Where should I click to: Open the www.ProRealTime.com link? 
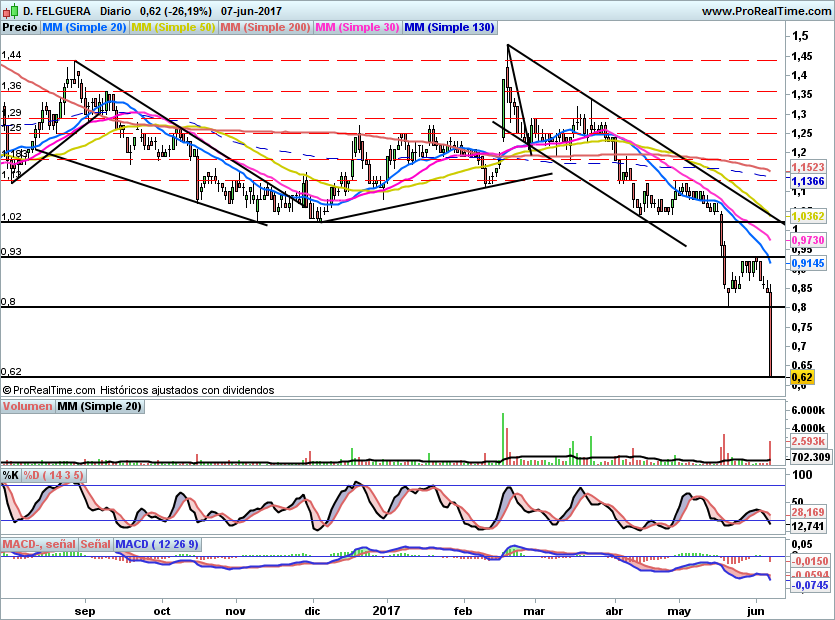coord(765,10)
